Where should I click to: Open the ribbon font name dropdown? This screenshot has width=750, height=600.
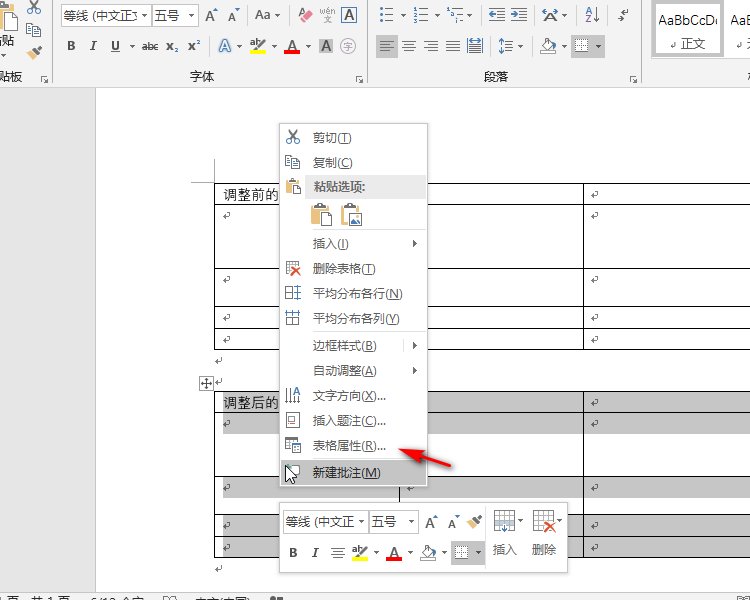(x=144, y=16)
